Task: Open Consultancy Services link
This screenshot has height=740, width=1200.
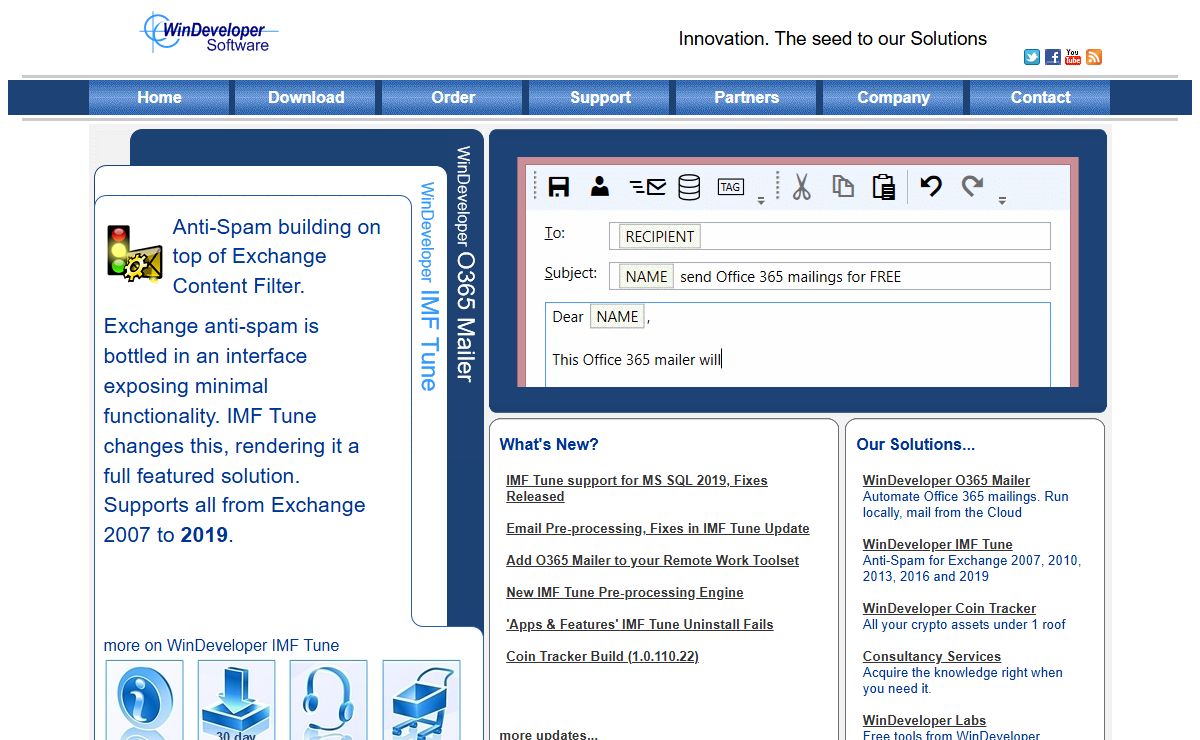Action: pos(932,656)
